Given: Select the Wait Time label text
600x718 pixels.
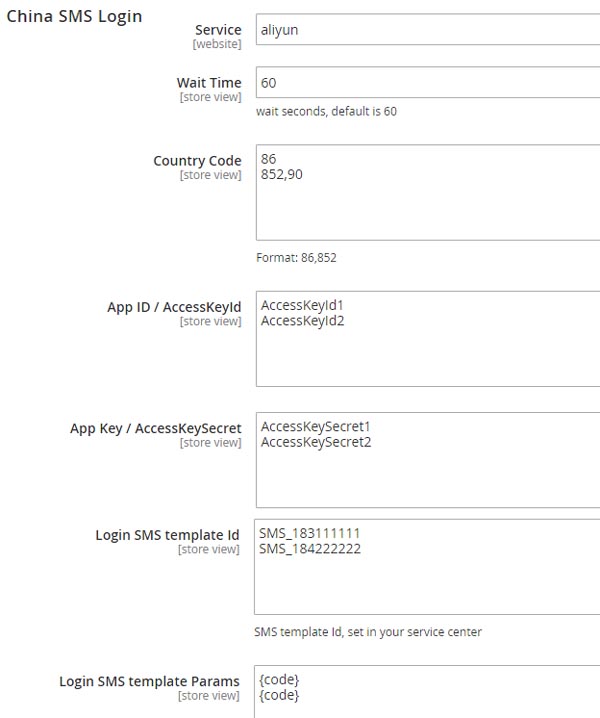Looking at the screenshot, I should point(209,82).
